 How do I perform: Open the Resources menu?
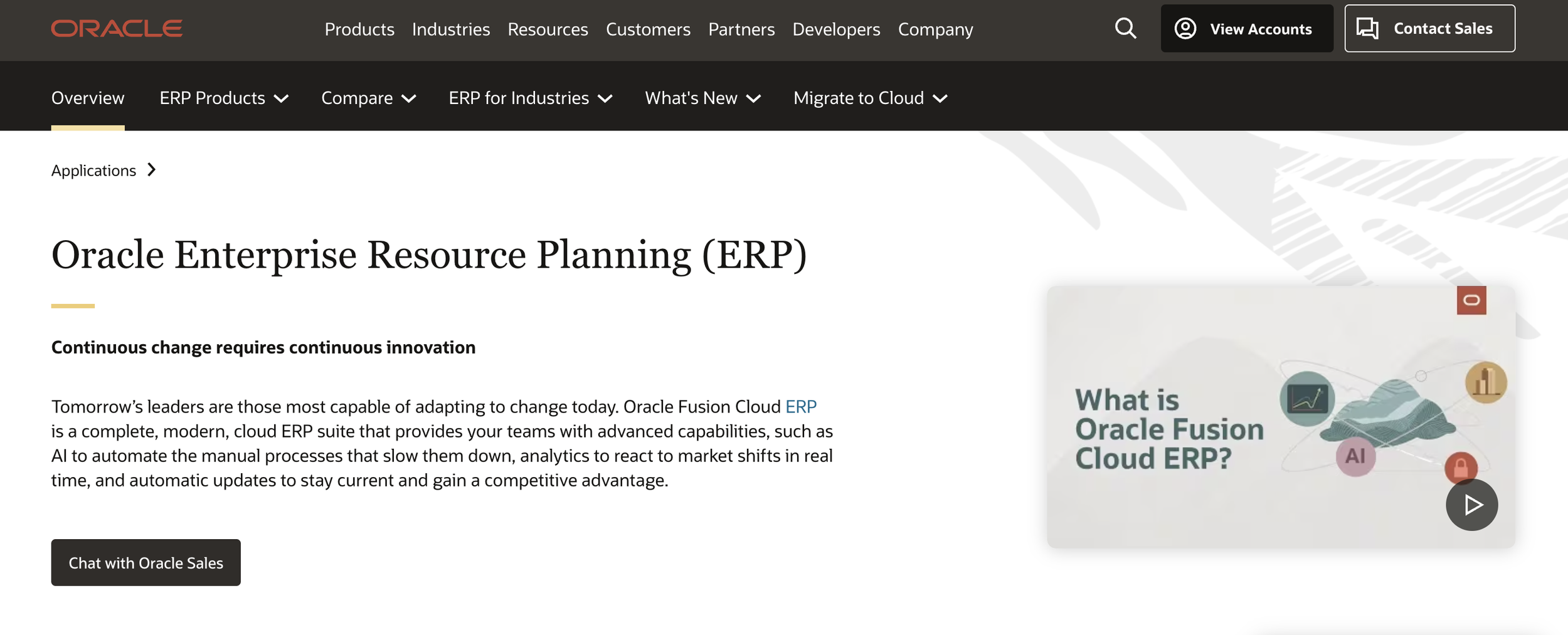pos(548,29)
